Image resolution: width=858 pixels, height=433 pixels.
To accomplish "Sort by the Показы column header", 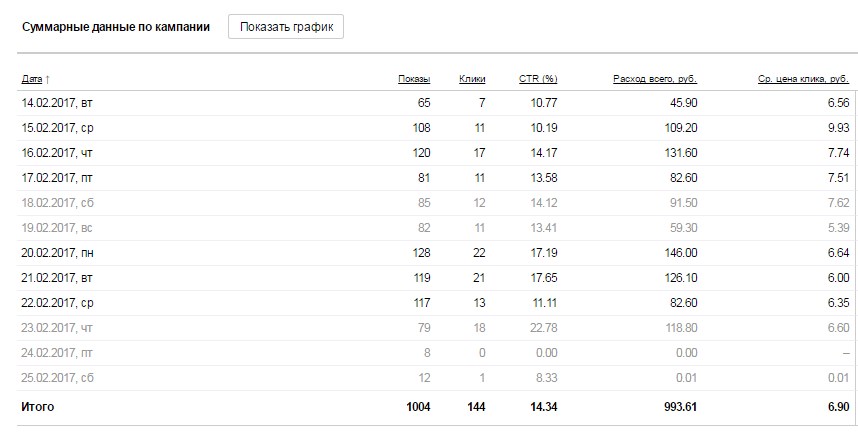I will tap(414, 78).
